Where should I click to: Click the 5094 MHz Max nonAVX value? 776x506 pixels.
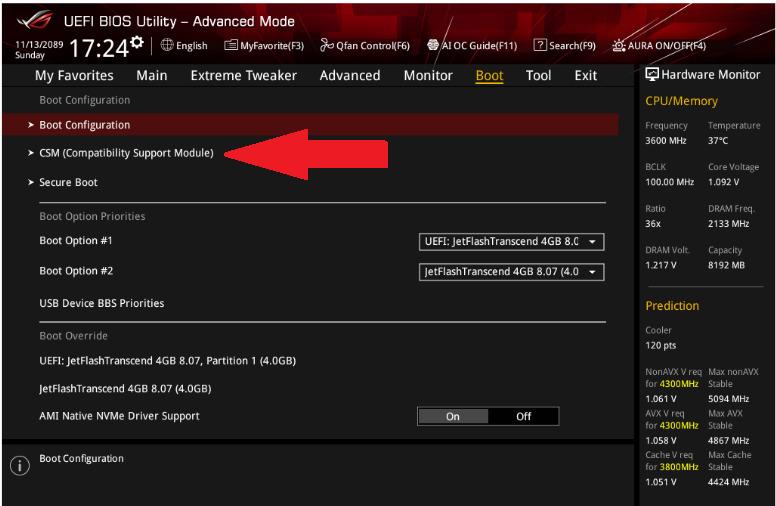(728, 399)
